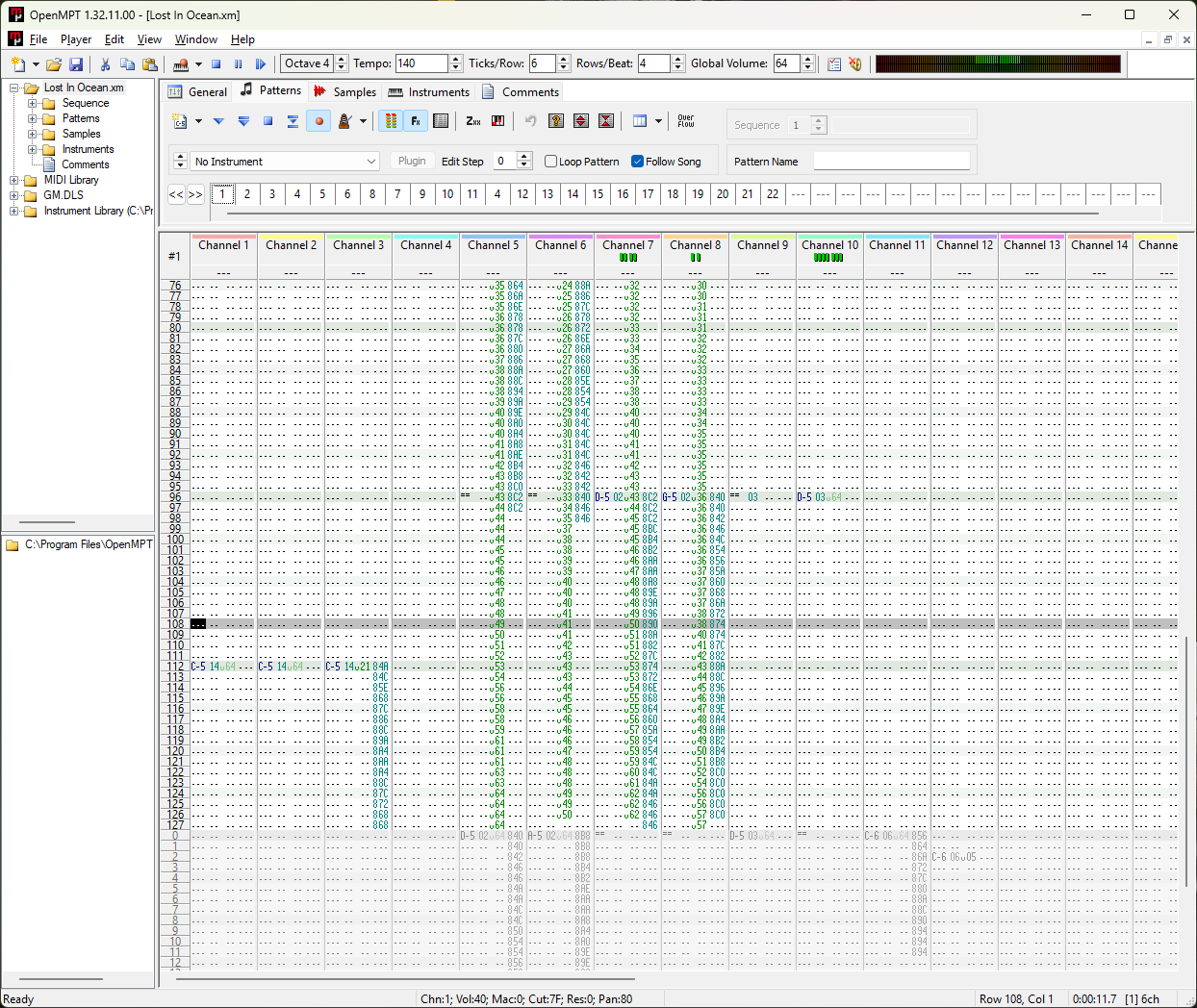Open the Player menu
Screen dimensions: 1197x1008
pyautogui.click(x=76, y=39)
